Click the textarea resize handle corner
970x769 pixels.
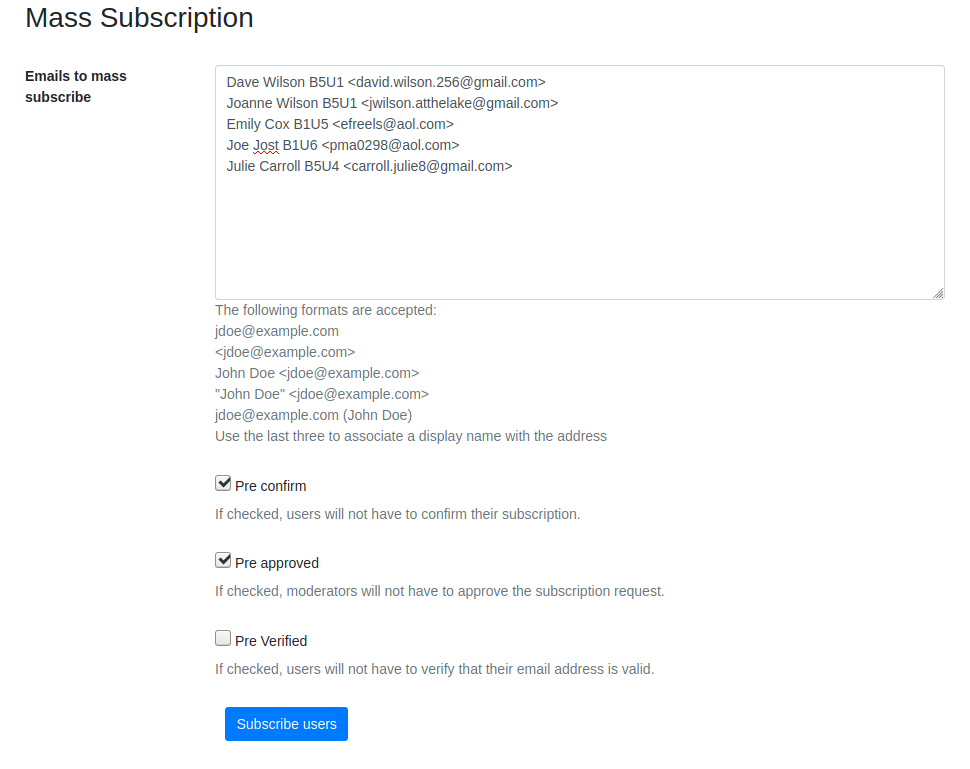tap(938, 293)
